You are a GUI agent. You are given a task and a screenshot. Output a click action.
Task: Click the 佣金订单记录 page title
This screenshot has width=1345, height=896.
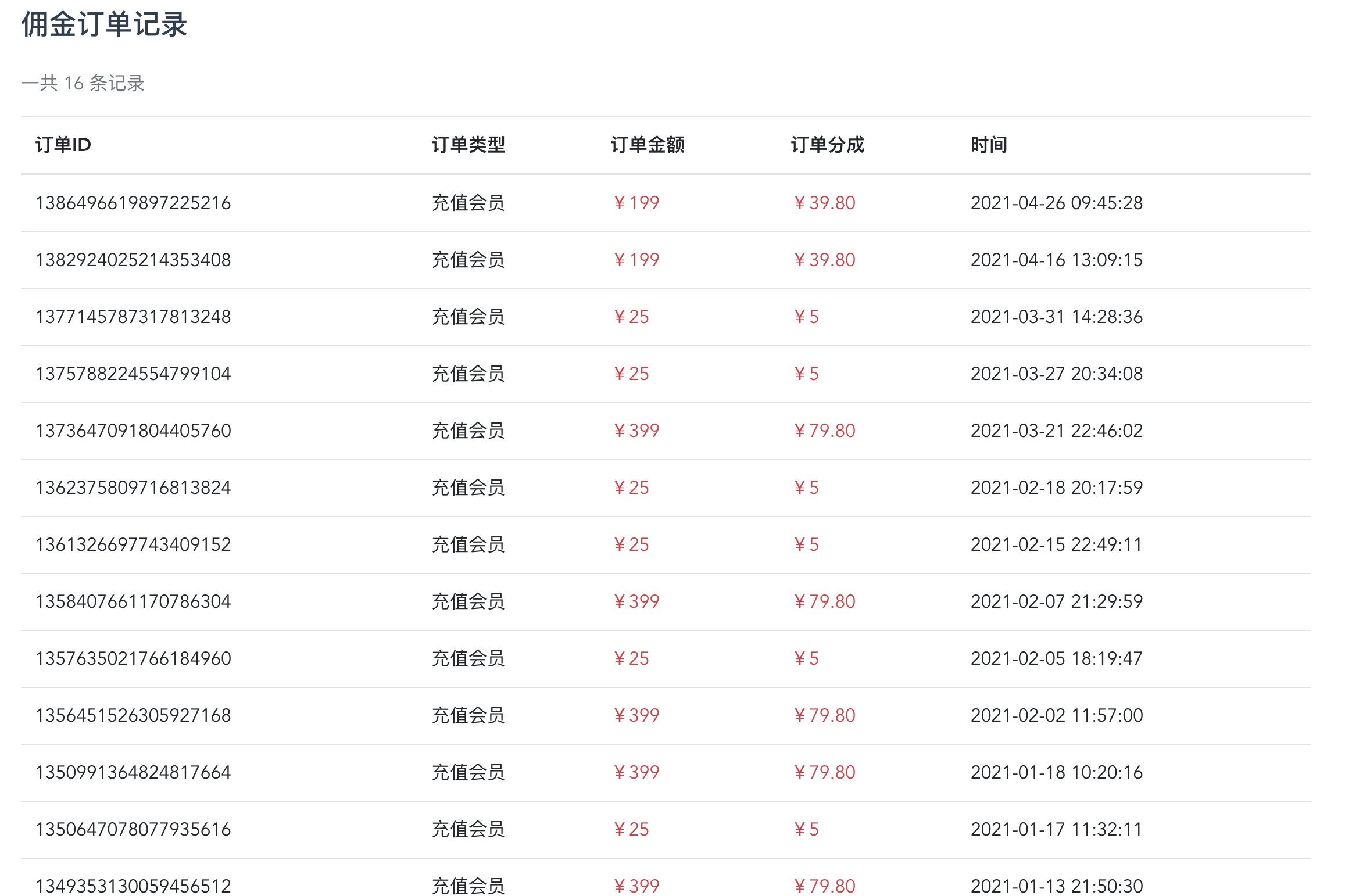[x=105, y=24]
